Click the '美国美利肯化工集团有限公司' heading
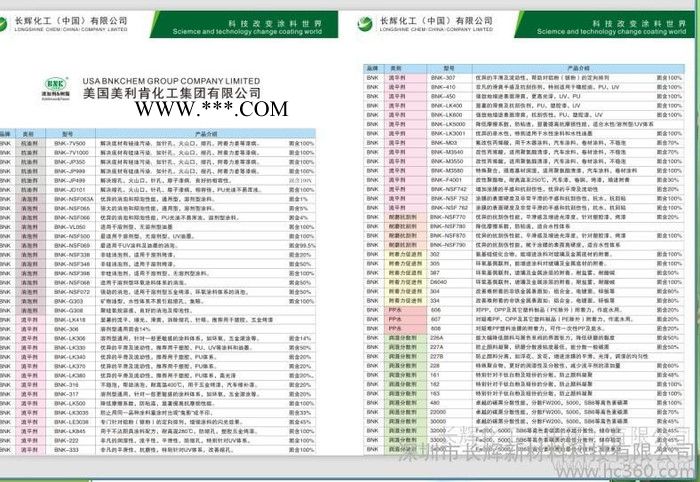 tap(172, 93)
